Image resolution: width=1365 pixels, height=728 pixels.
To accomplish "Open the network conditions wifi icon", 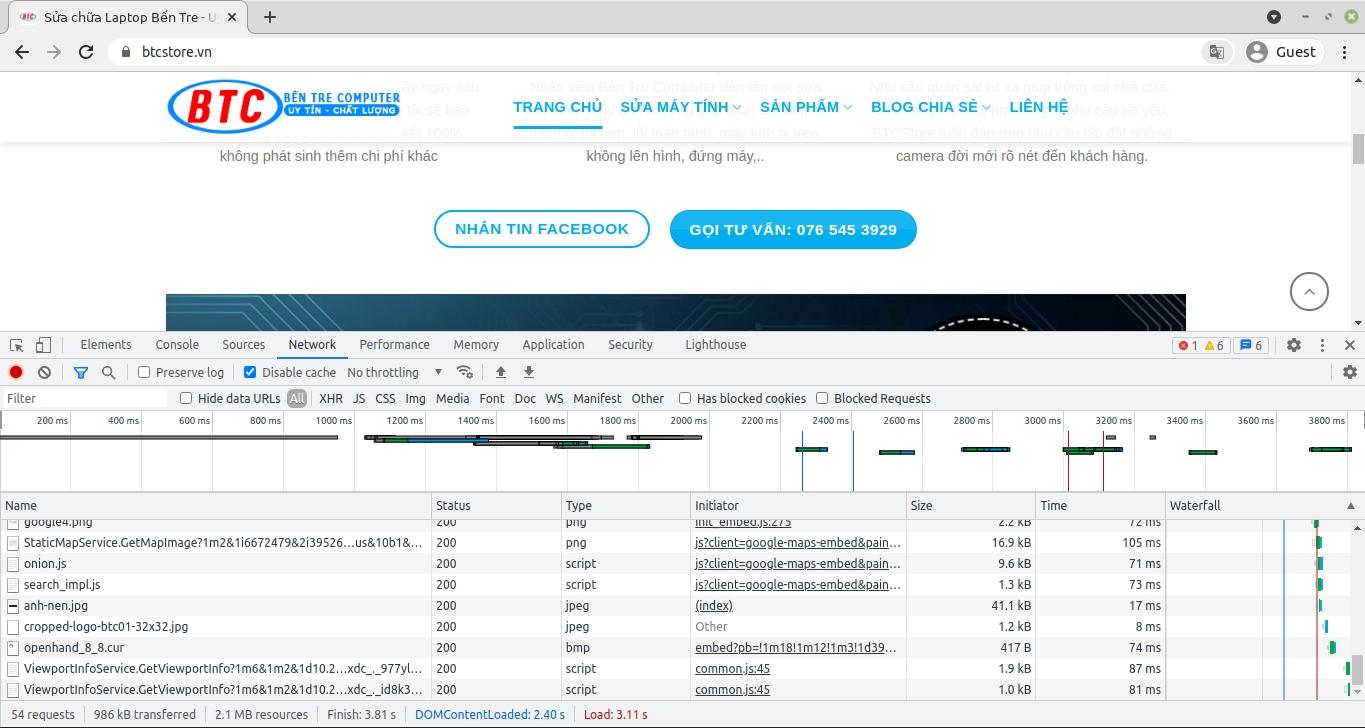I will [x=464, y=372].
